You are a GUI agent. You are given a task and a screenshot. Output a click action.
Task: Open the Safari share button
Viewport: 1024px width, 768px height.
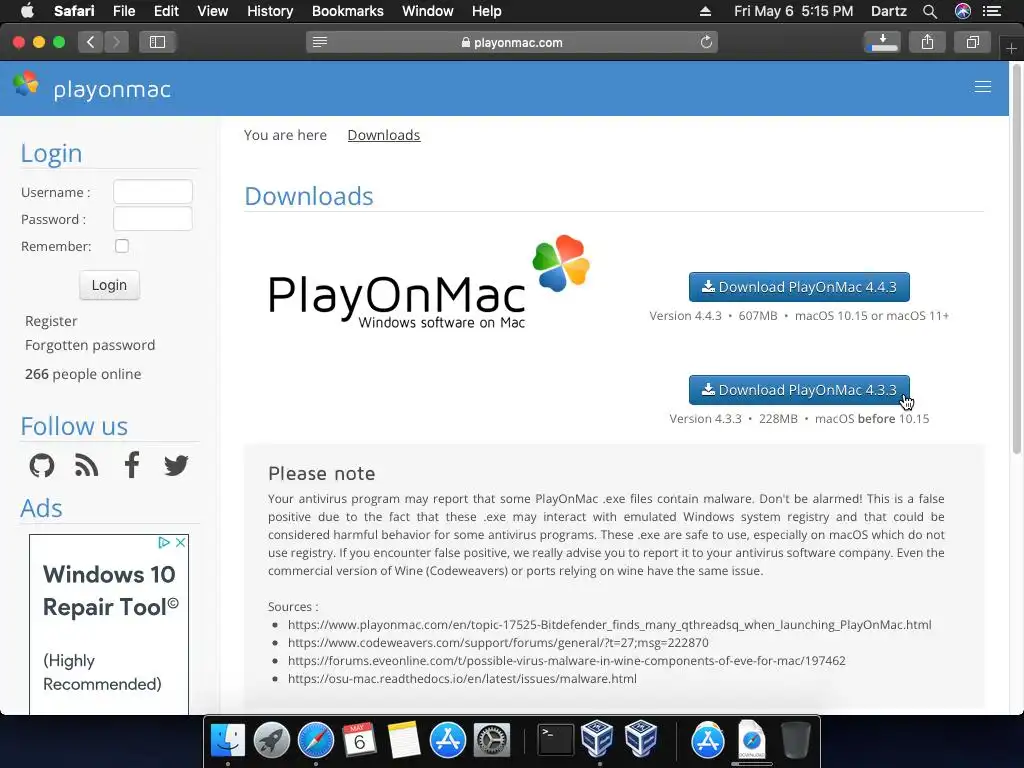click(x=927, y=42)
